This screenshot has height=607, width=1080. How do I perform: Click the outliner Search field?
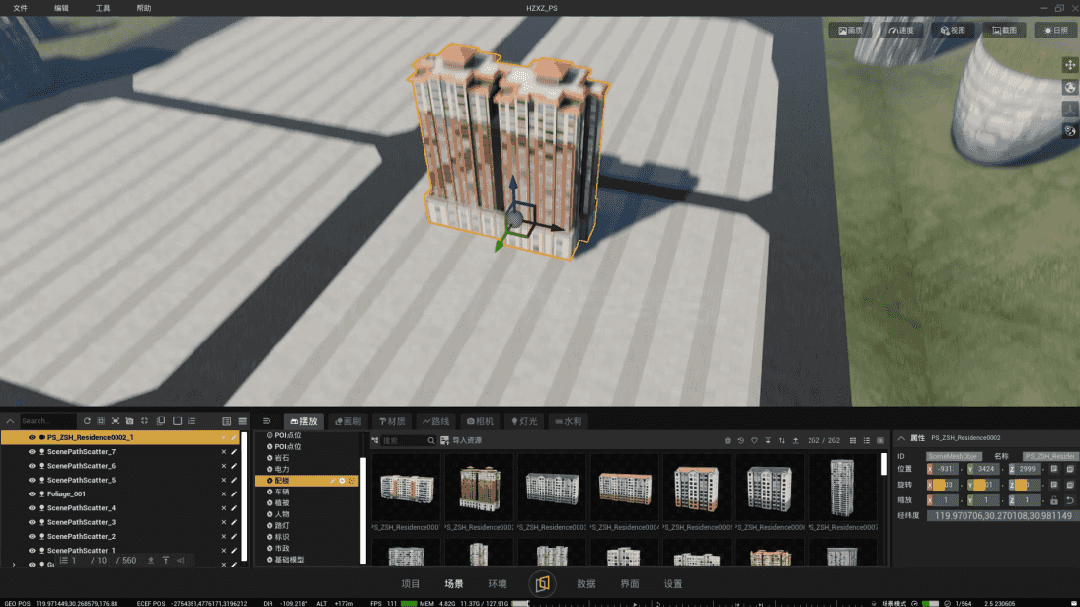[x=47, y=421]
